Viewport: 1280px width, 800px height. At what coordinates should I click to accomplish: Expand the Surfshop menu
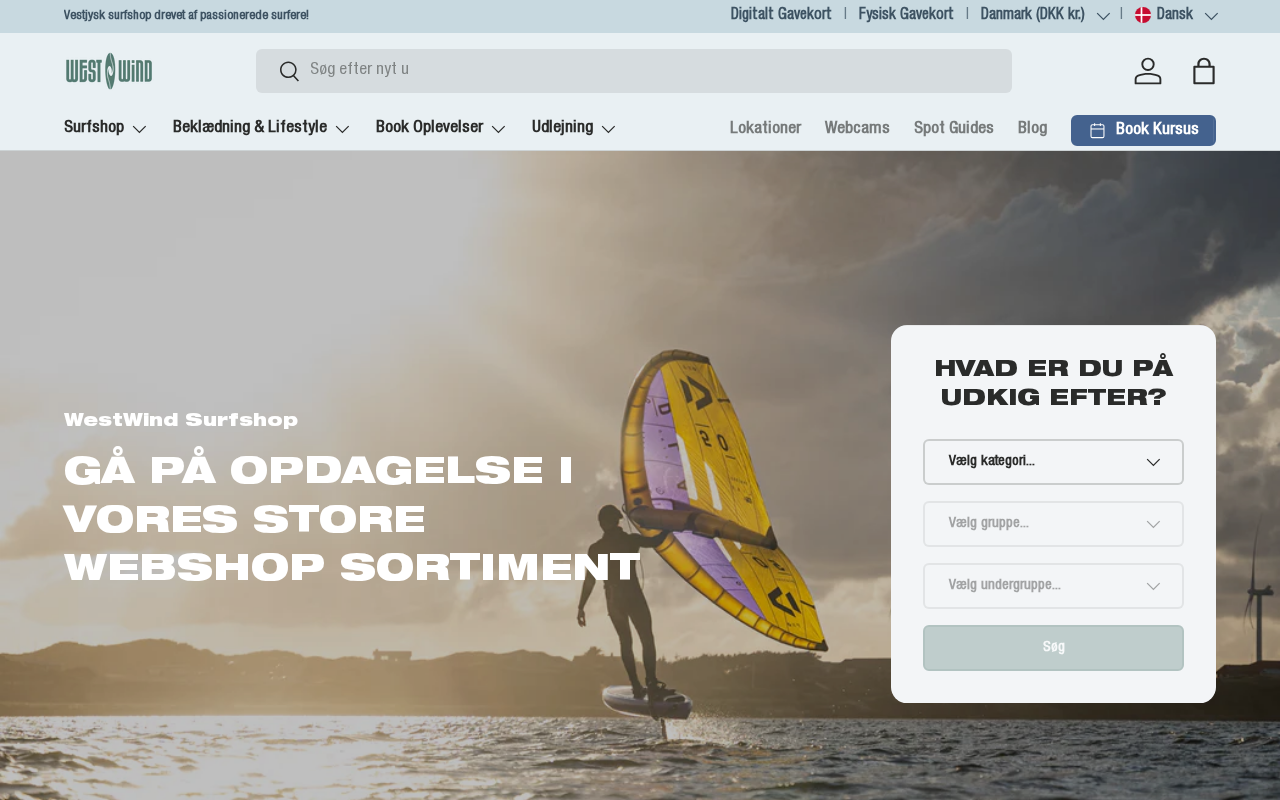pyautogui.click(x=105, y=128)
